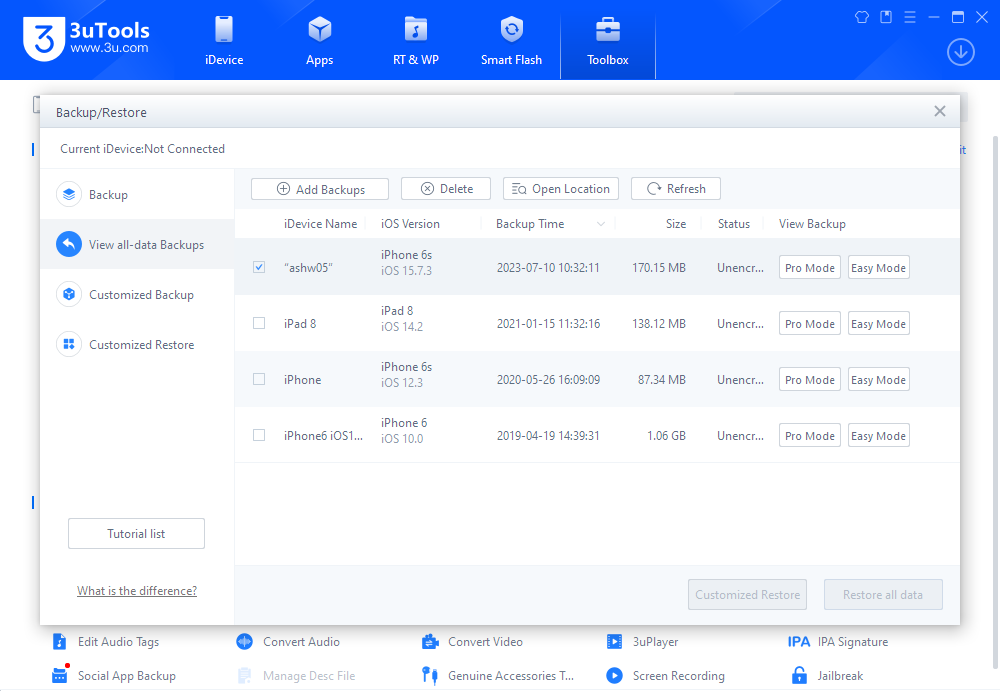
Task: Select View all-data Backups
Action: tap(137, 244)
